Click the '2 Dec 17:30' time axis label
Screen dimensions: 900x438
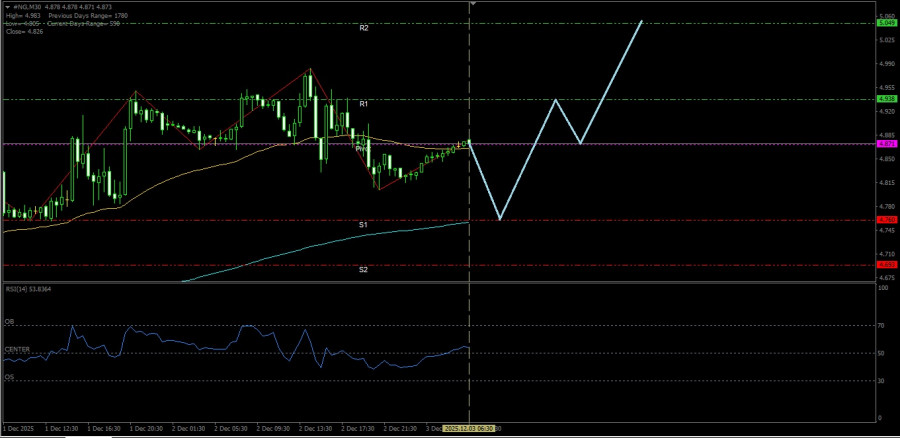358,428
